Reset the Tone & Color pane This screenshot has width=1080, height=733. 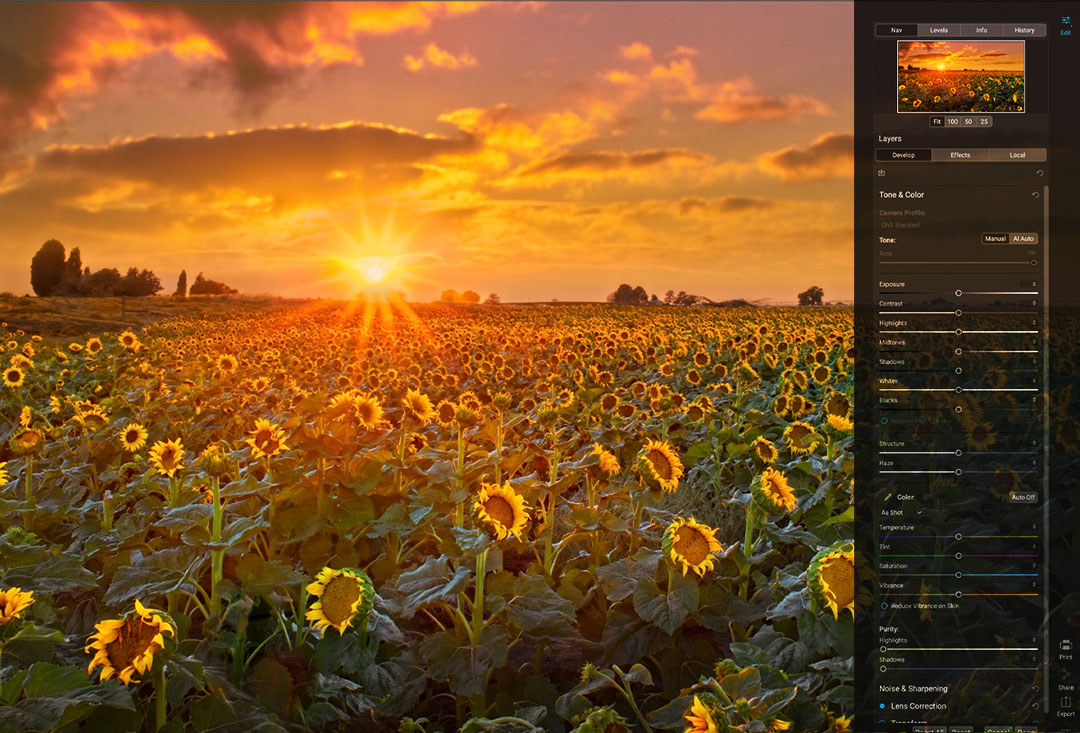(x=1035, y=195)
